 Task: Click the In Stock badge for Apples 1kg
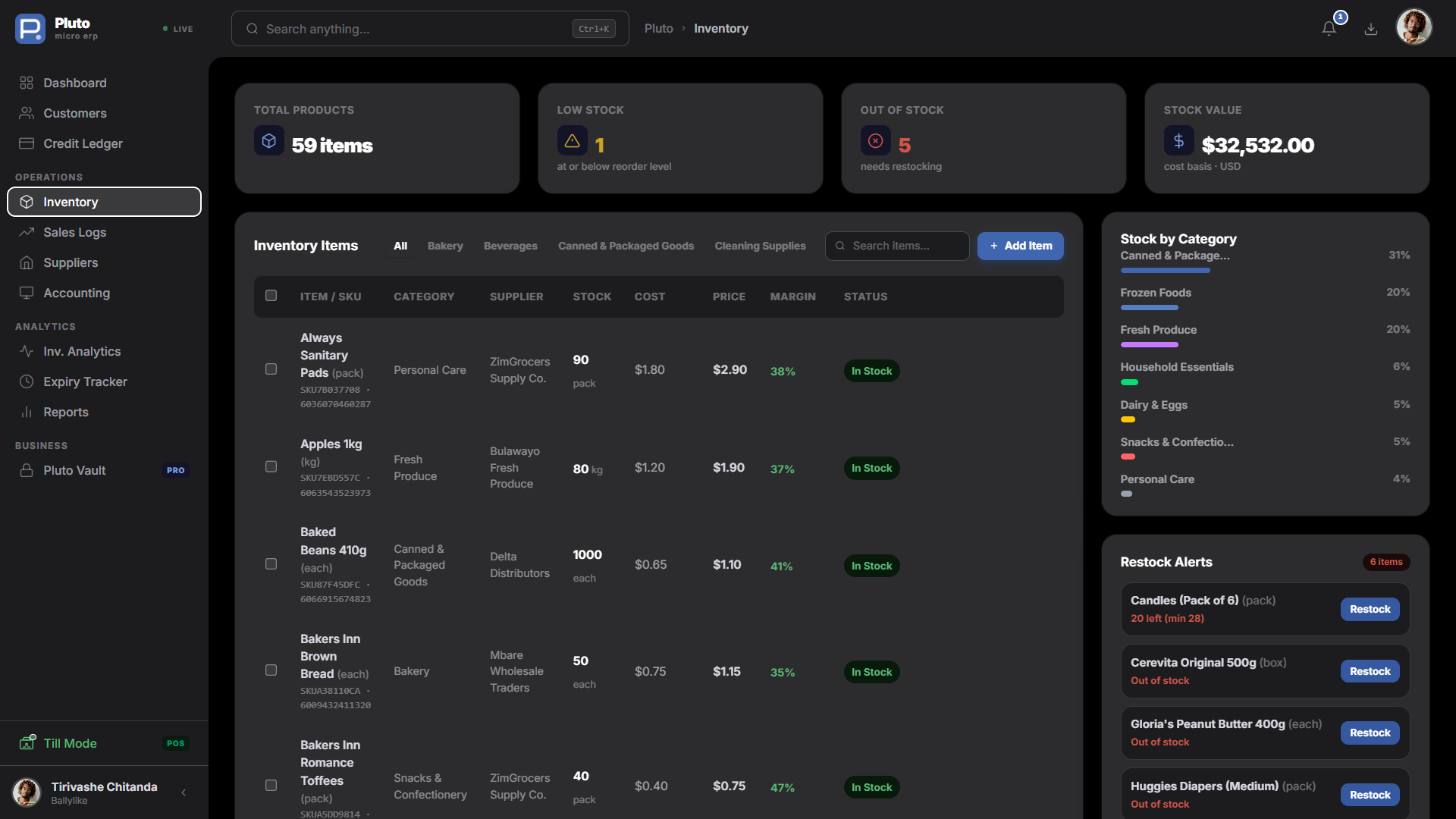(871, 468)
